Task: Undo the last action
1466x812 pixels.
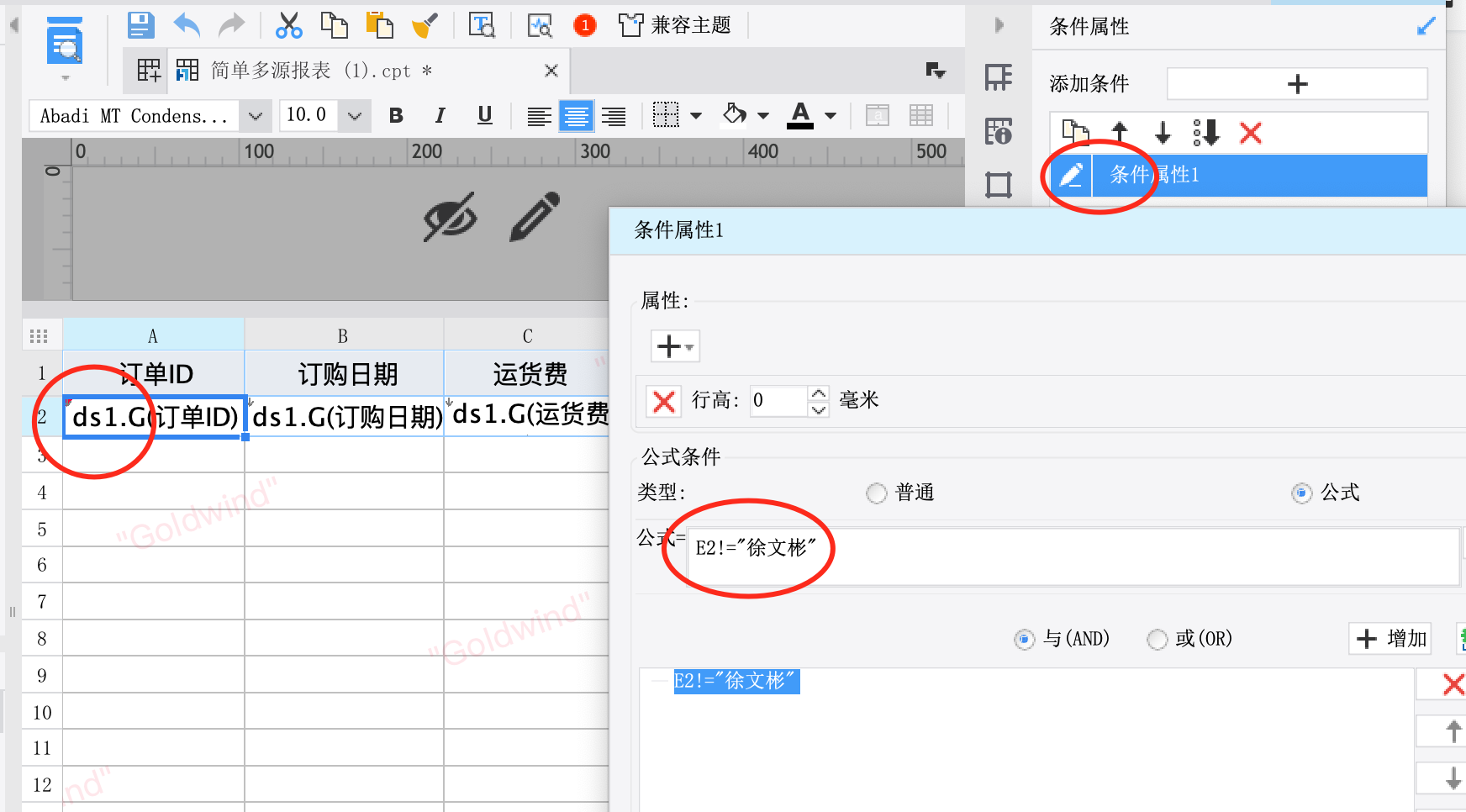Action: (187, 25)
